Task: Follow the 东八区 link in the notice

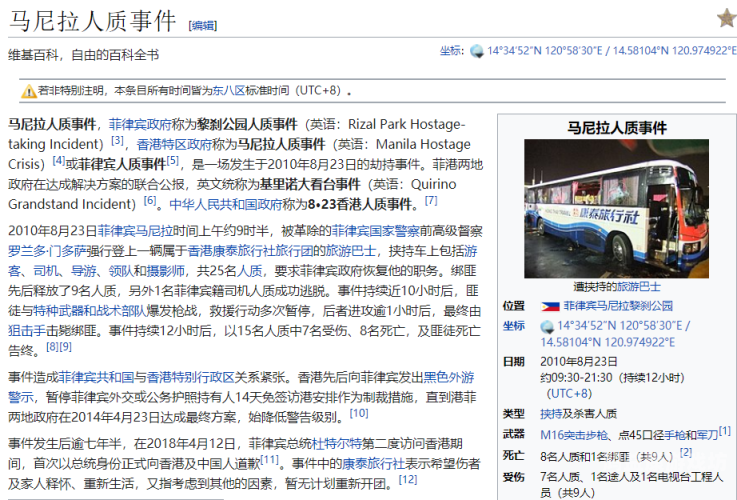Action: (229, 90)
